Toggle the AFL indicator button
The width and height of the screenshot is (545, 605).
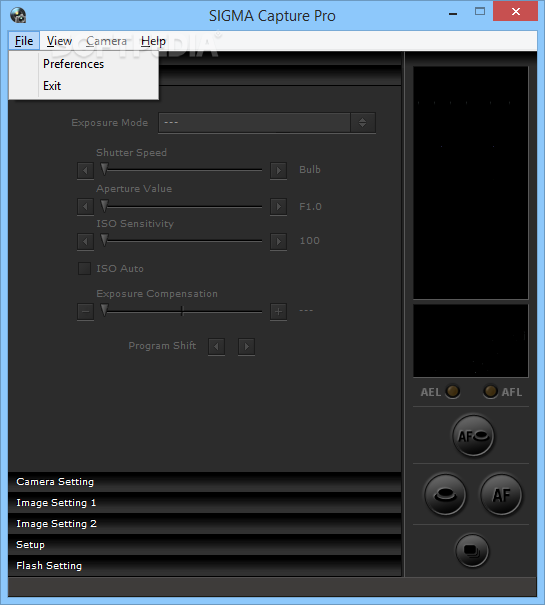490,392
